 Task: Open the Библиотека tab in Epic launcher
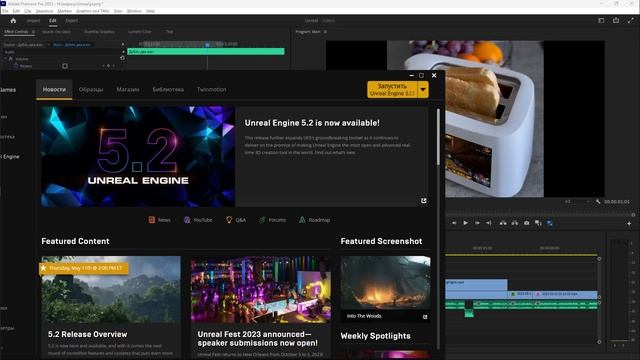(168, 89)
